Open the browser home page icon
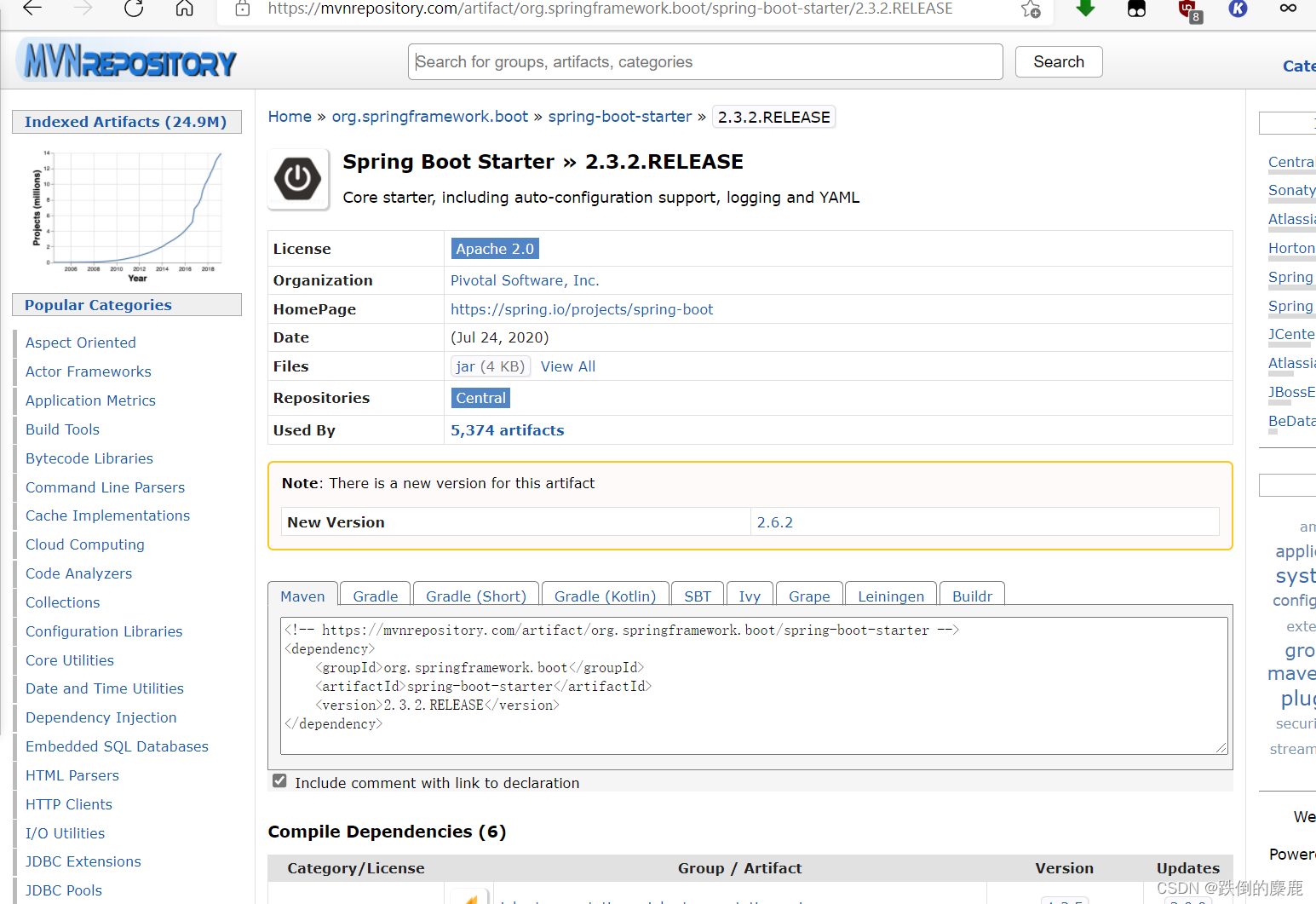 click(184, 9)
